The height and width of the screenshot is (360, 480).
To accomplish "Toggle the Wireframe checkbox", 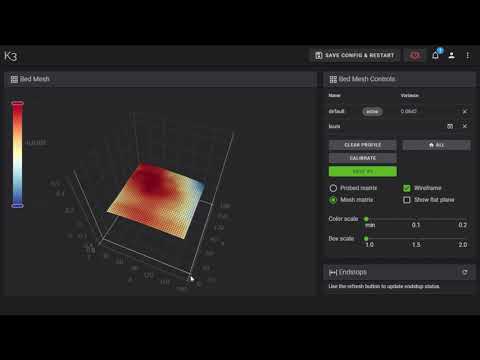I will (407, 188).
